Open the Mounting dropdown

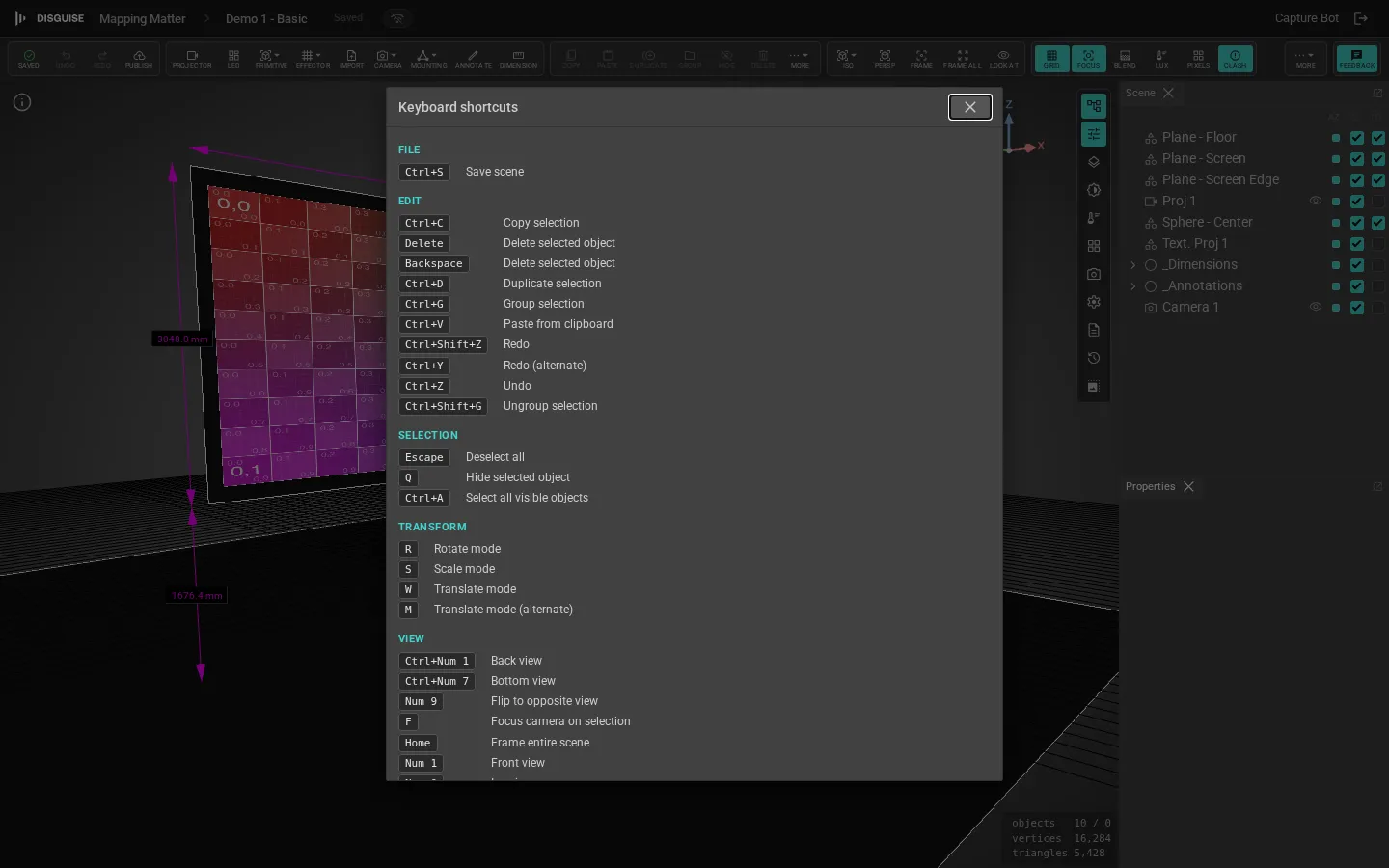click(x=428, y=59)
